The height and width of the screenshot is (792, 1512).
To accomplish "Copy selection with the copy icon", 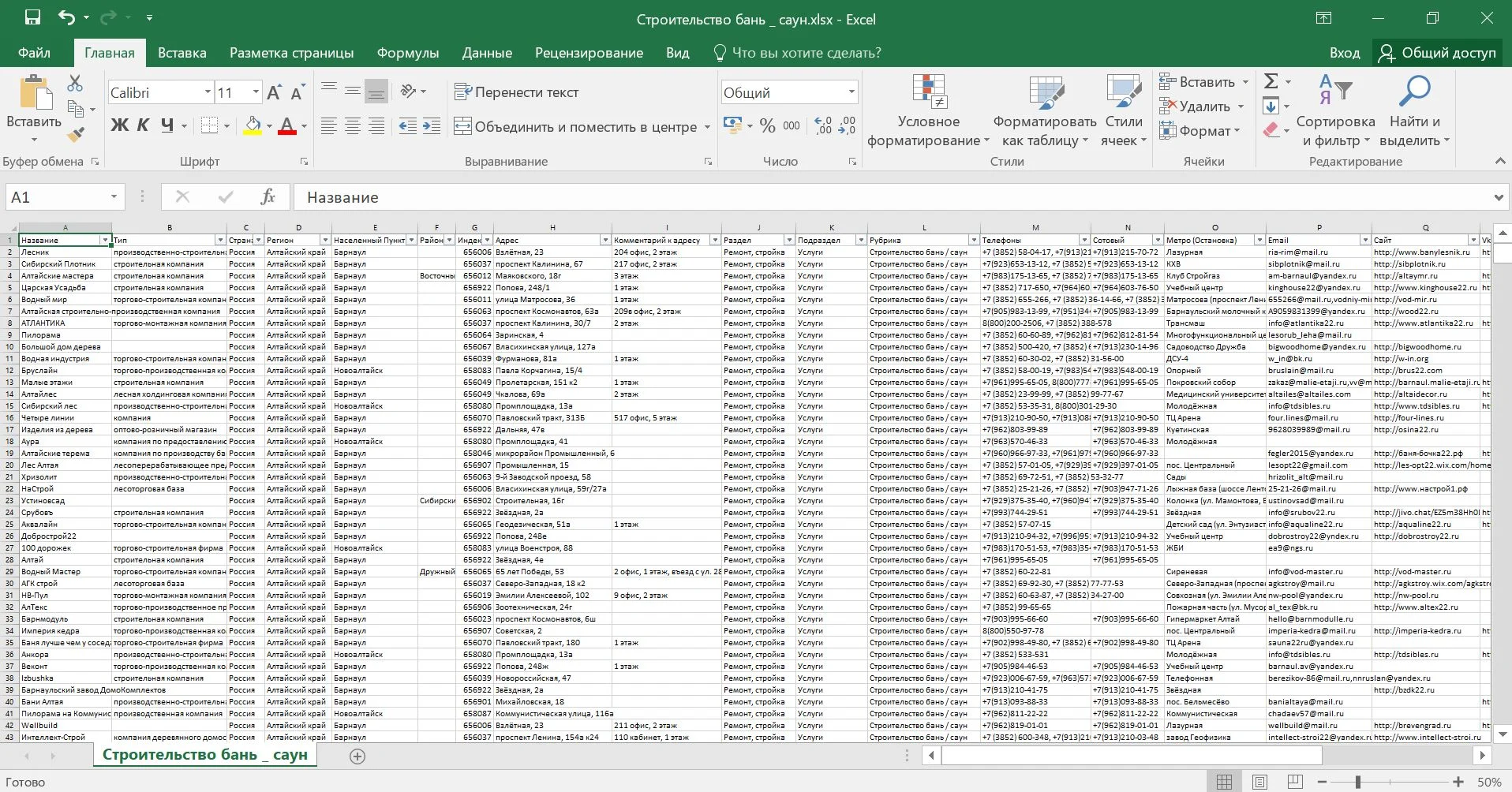I will [x=76, y=109].
